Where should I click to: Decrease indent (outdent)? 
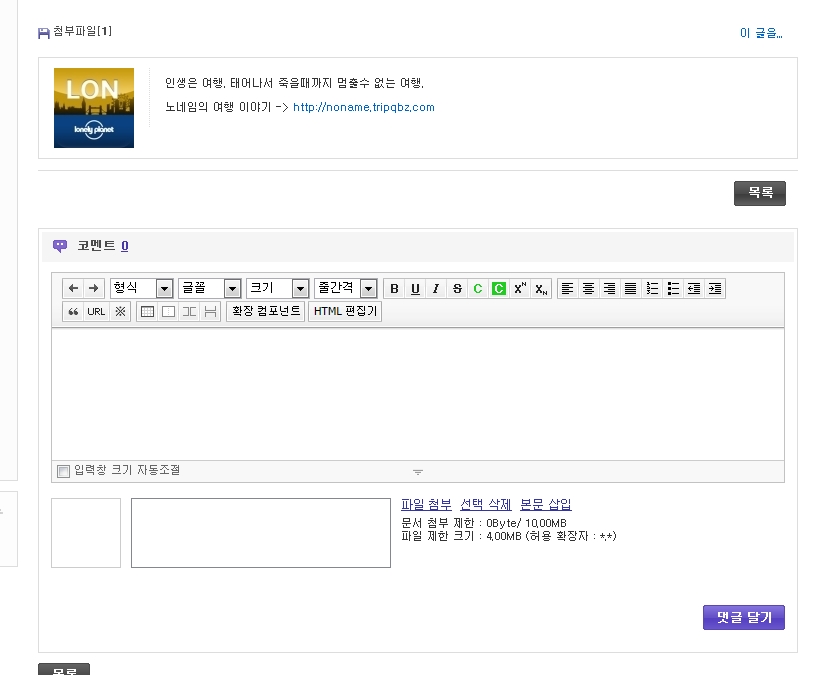(694, 289)
